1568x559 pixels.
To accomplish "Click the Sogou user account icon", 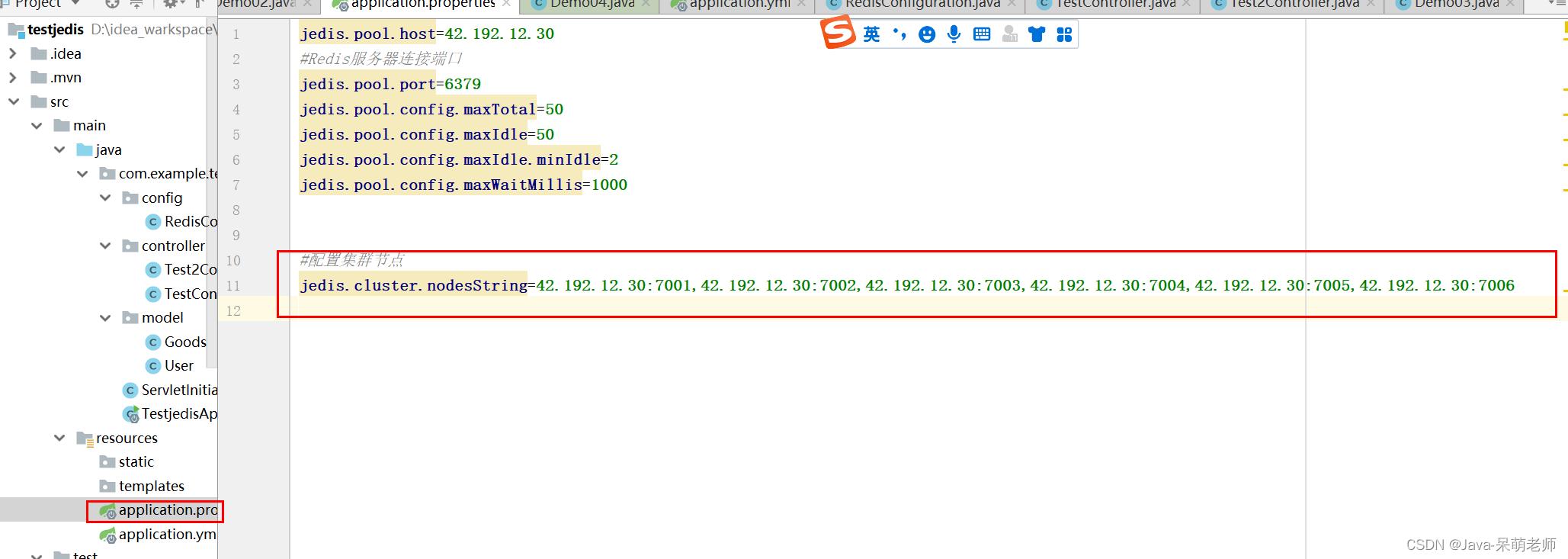I will coord(1009,34).
